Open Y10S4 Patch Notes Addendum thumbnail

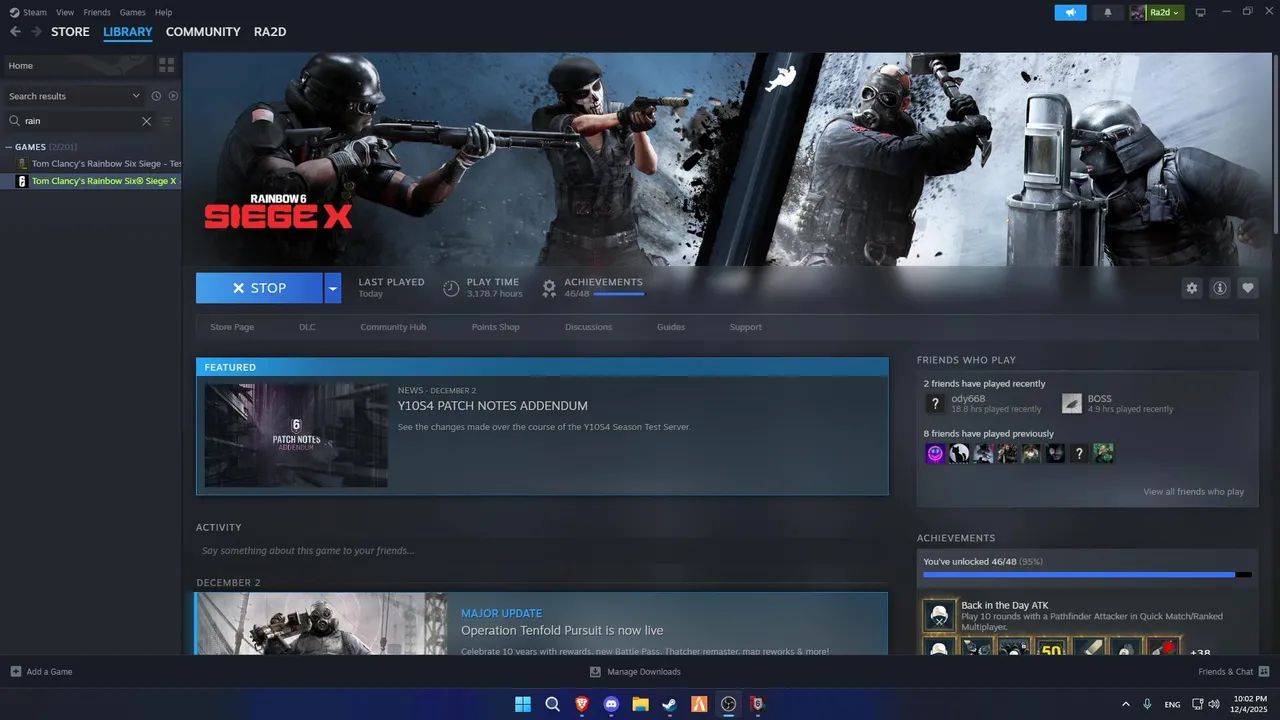pos(296,435)
